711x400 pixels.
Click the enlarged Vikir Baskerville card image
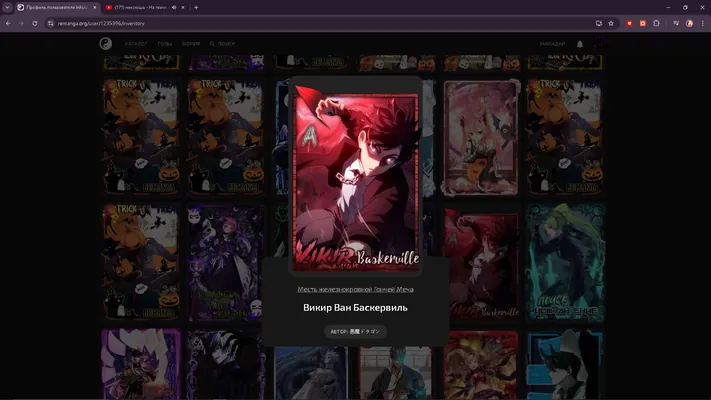[x=355, y=177]
